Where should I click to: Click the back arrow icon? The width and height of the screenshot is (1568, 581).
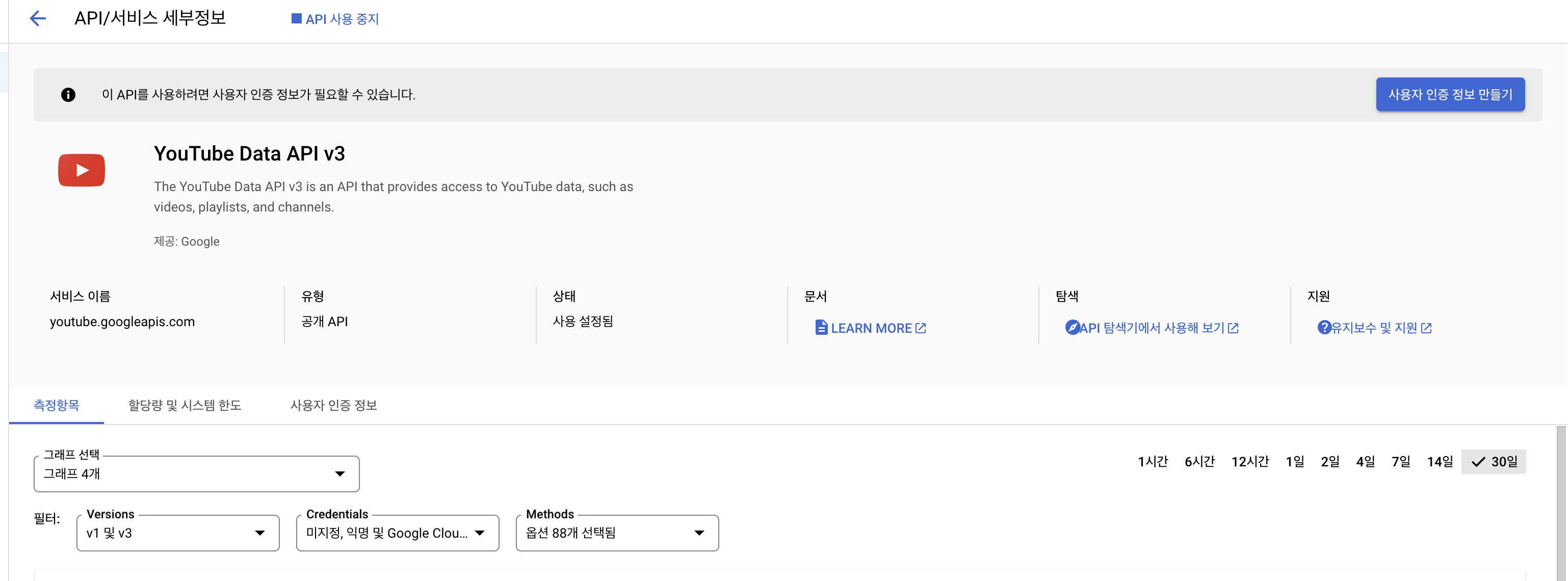point(38,18)
